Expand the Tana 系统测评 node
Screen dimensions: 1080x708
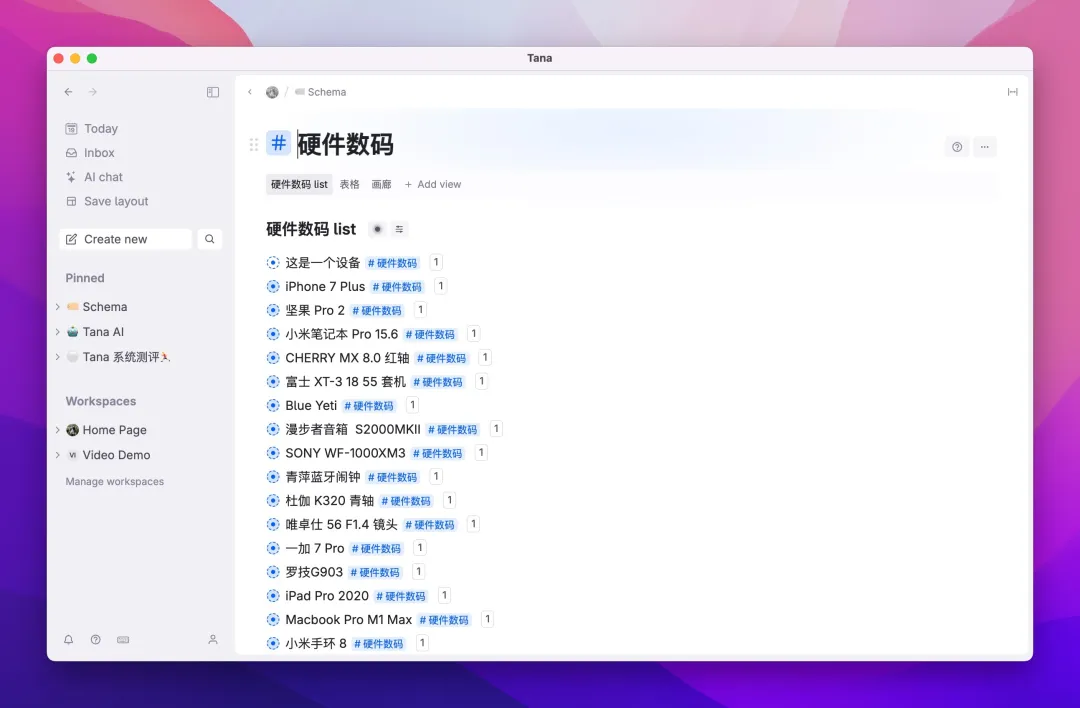[x=57, y=357]
